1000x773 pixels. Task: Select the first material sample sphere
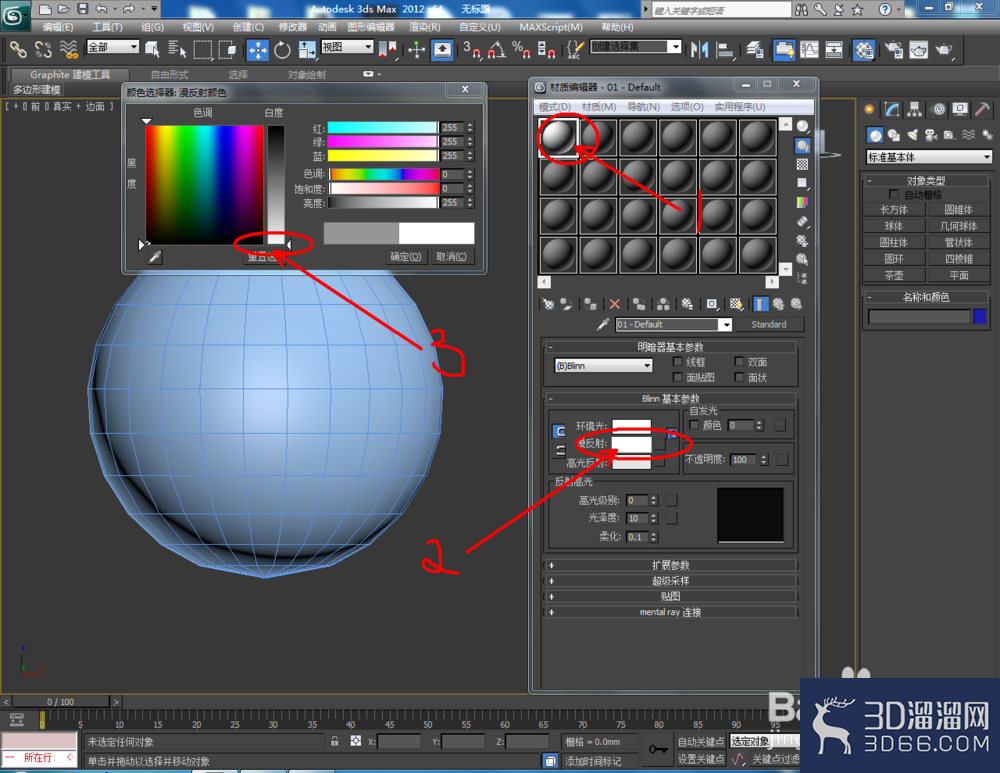[x=559, y=137]
